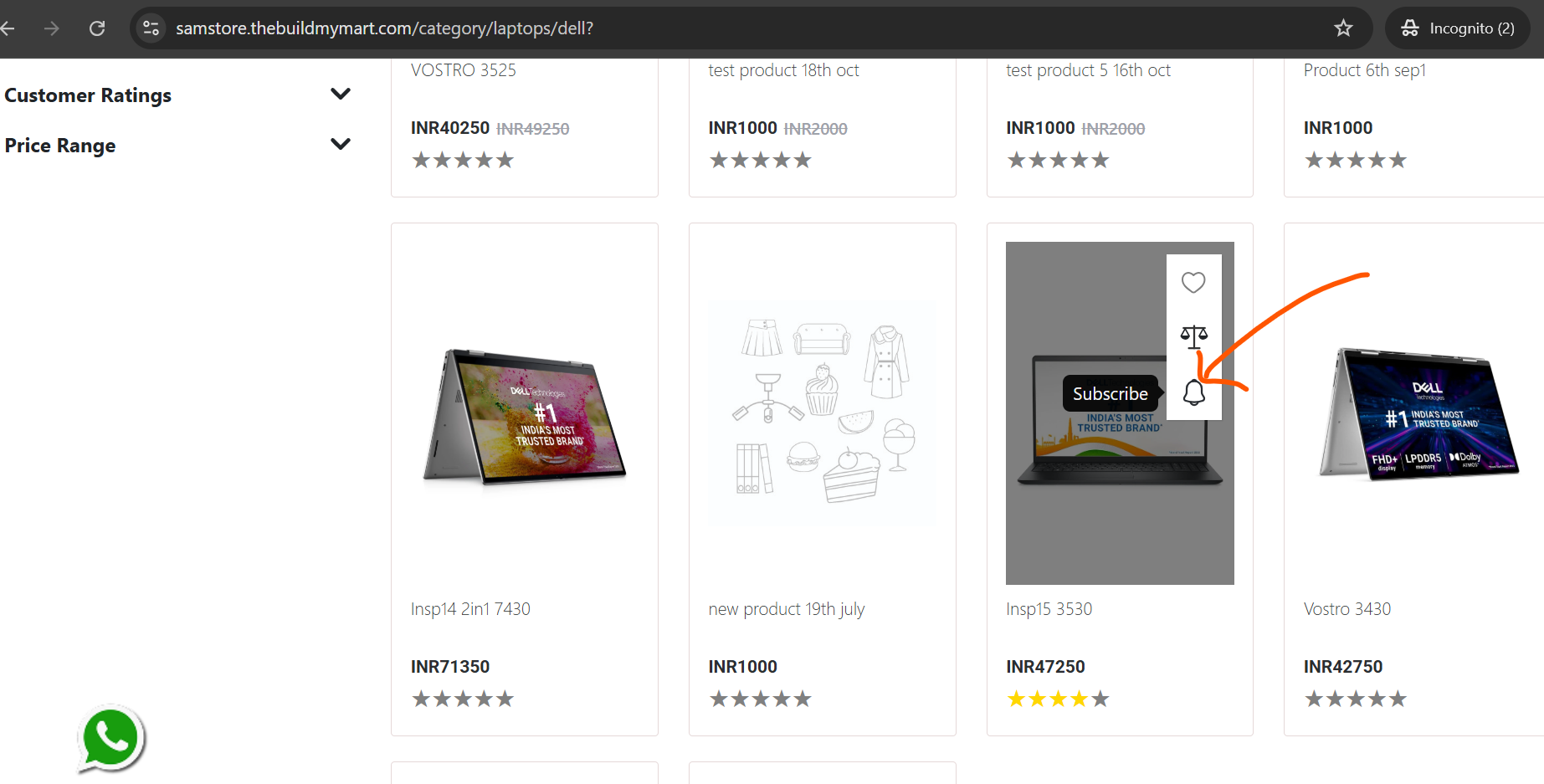
Task: Click new product 19th july star rating
Action: 761,699
